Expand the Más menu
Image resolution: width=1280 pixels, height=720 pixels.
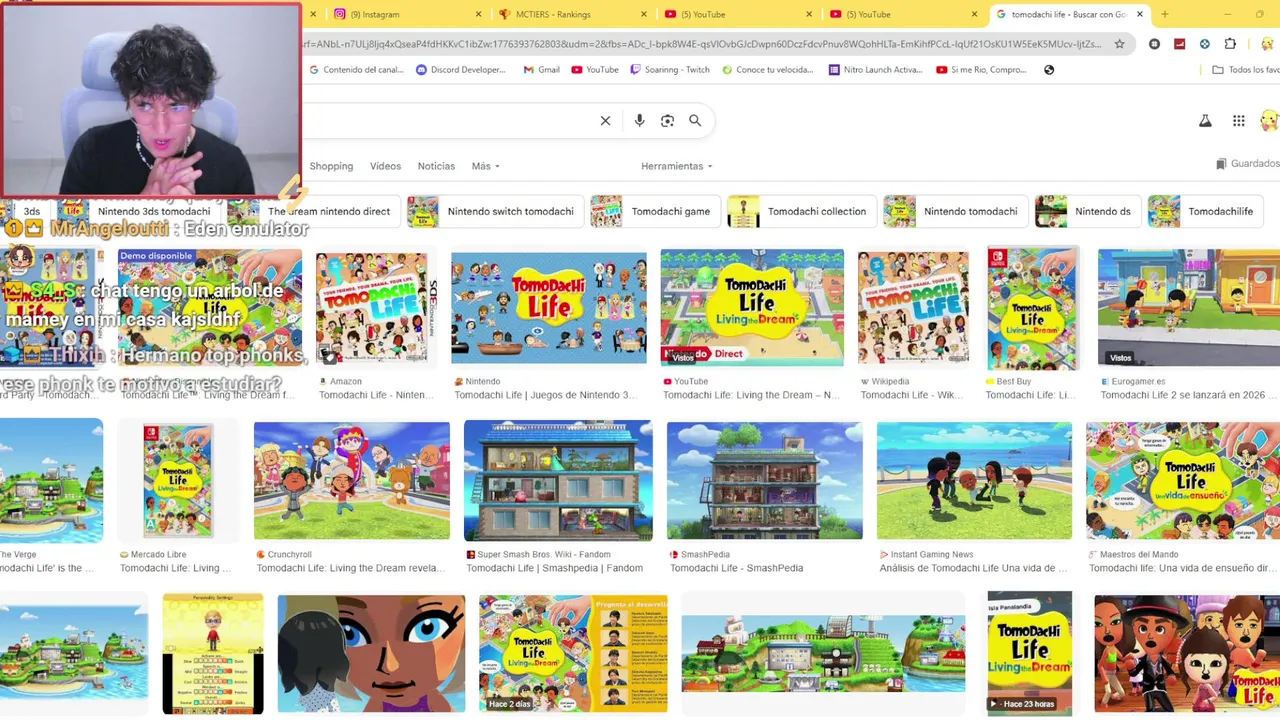485,166
